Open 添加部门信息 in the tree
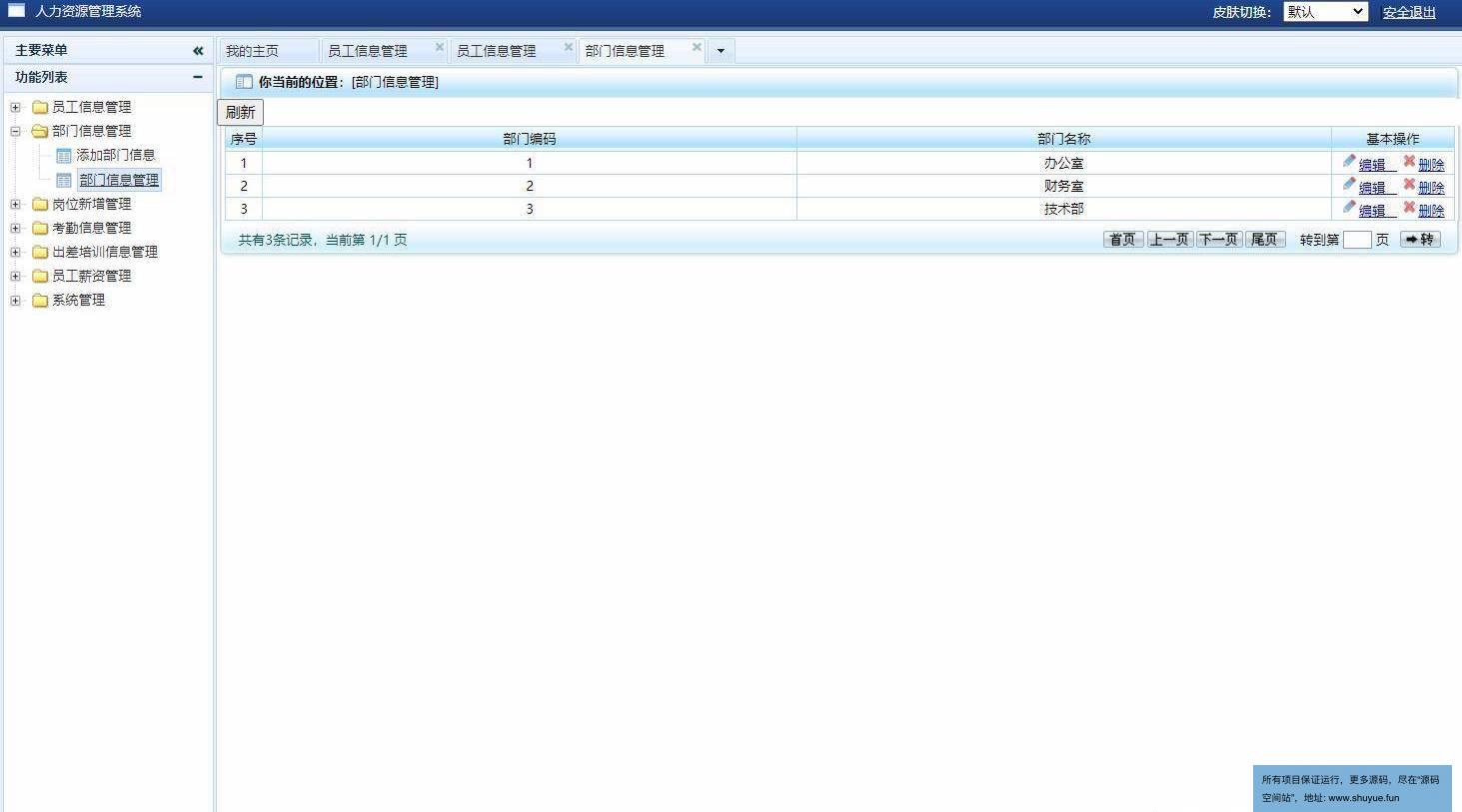The height and width of the screenshot is (812, 1462). [116, 156]
